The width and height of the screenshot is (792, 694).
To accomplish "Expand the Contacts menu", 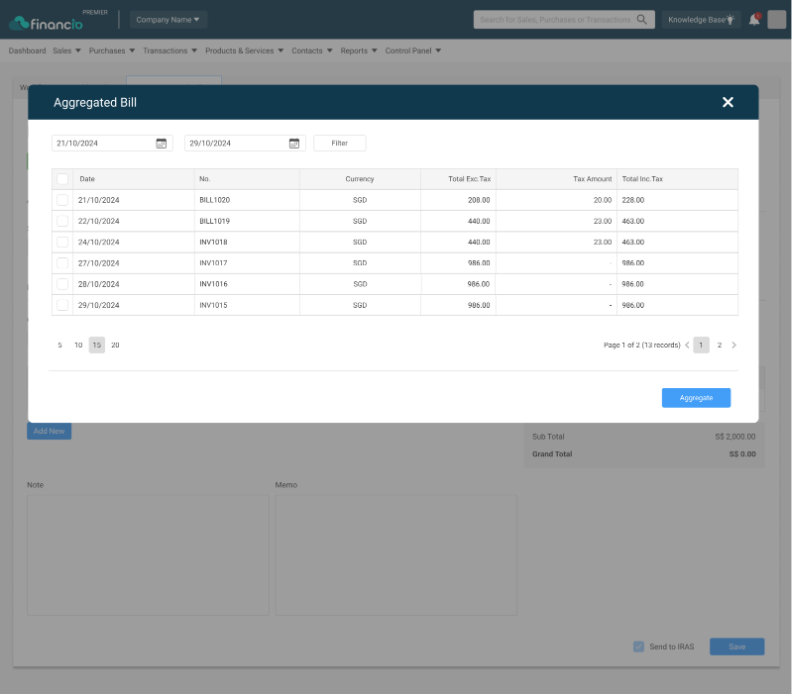I will [x=312, y=51].
